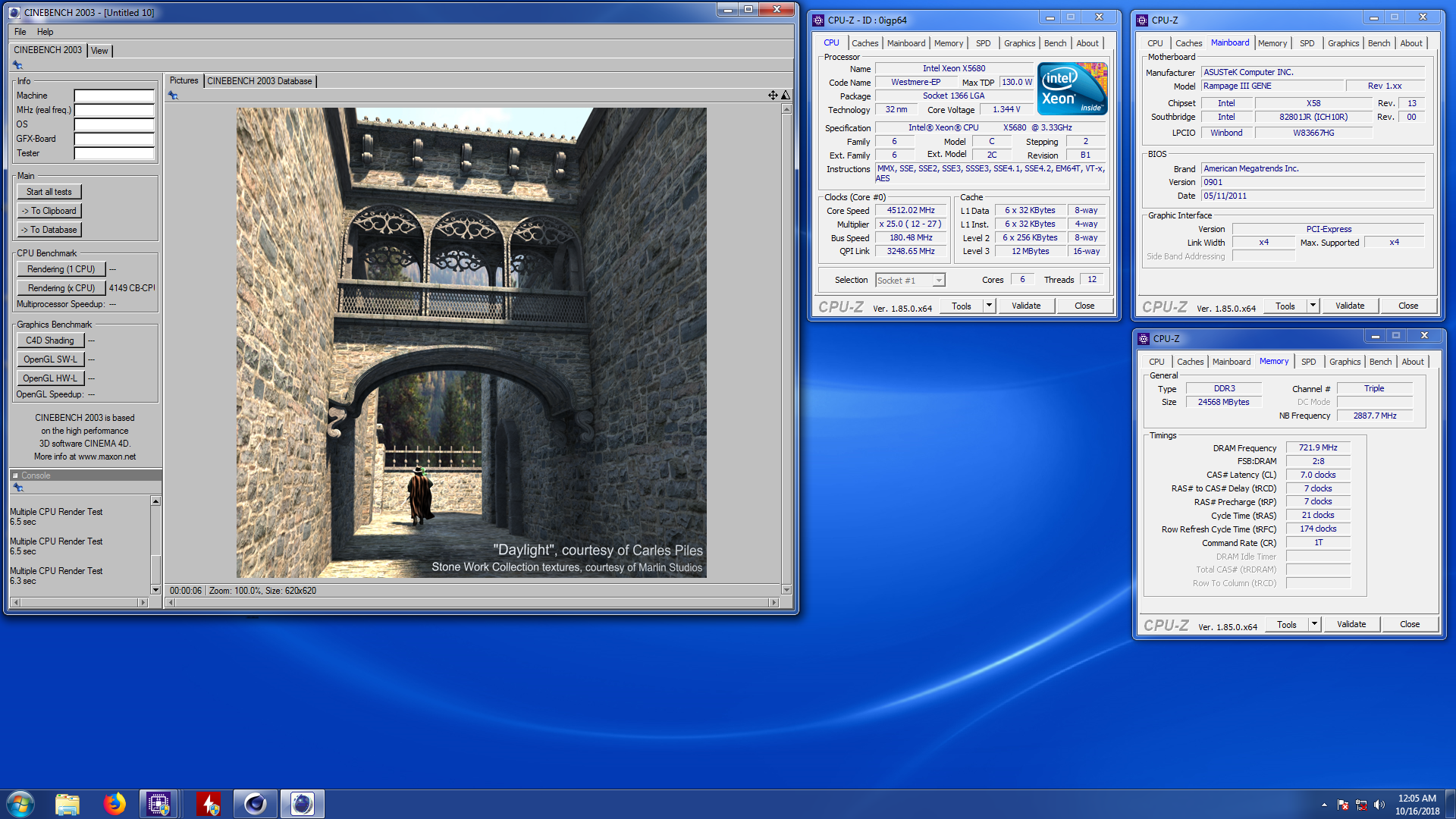Run OpenGL HW-L benchmark

50,378
